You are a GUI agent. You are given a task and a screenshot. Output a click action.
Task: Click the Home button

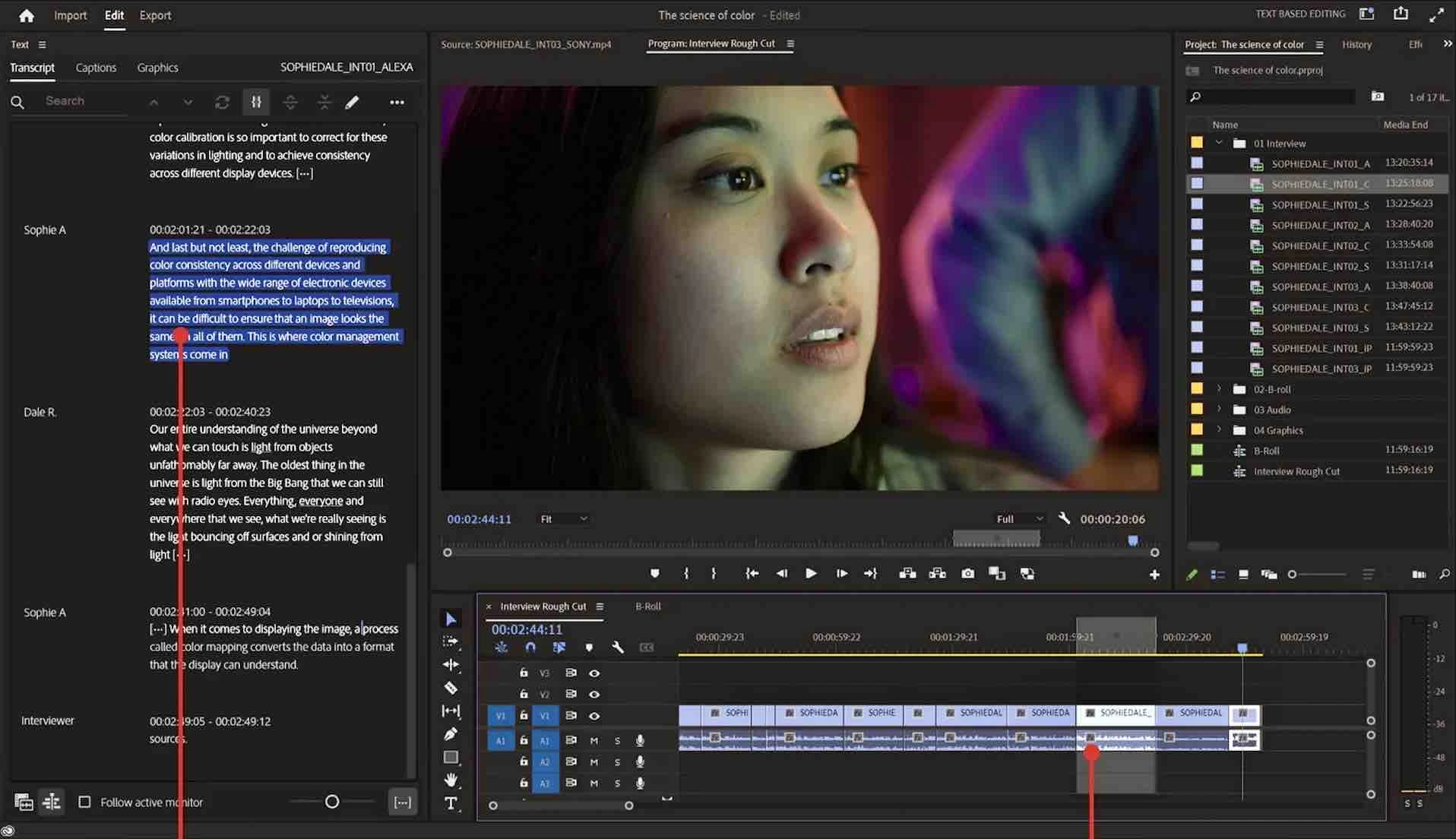coord(27,14)
